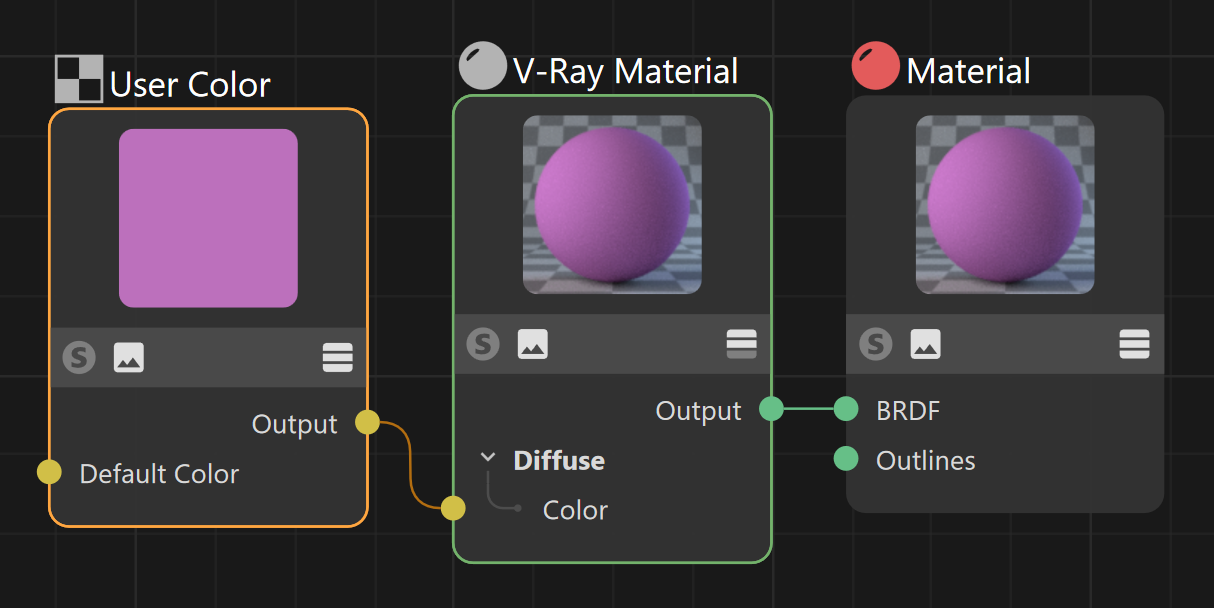This screenshot has width=1214, height=608.
Task: Toggle the S solo icon on V-Ray Material node
Action: [x=483, y=344]
